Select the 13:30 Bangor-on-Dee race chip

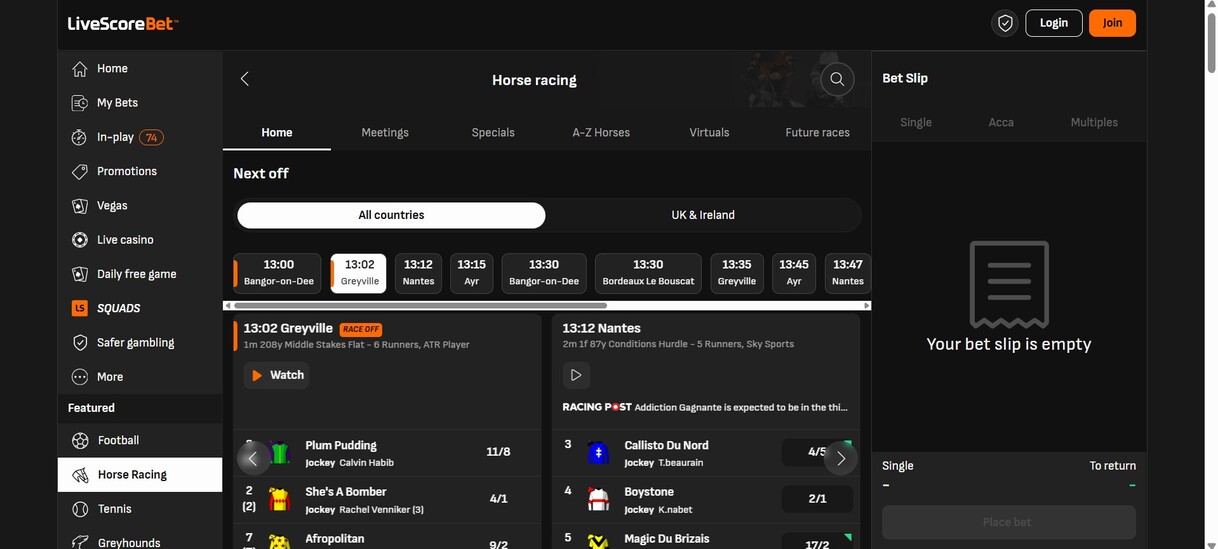coord(544,272)
